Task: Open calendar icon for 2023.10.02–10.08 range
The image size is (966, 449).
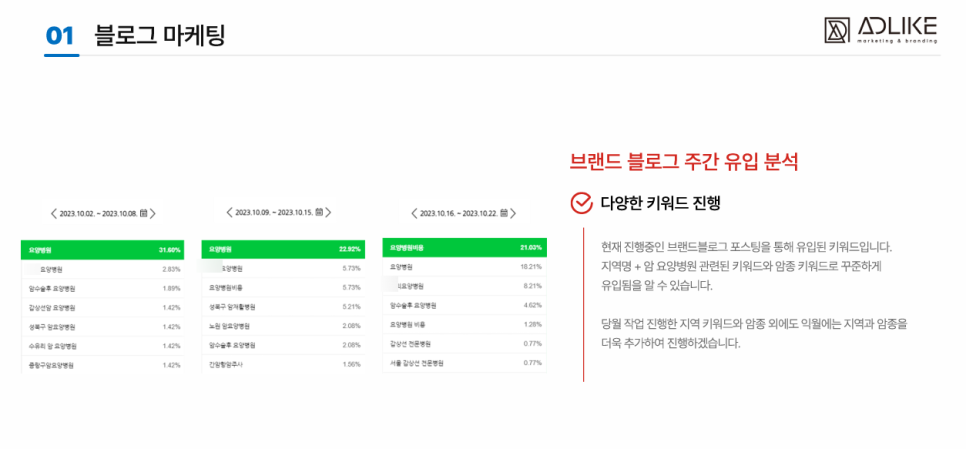Action: click(x=143, y=213)
